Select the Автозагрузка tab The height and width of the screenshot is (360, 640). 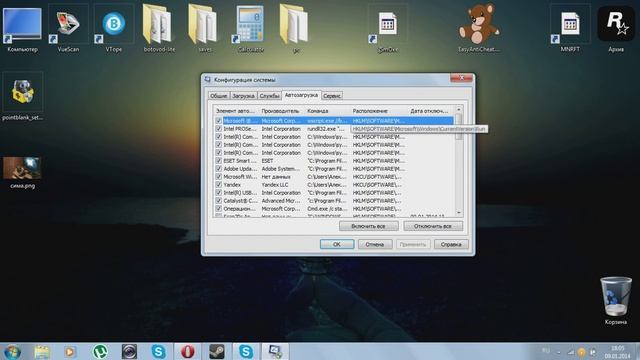pos(301,95)
